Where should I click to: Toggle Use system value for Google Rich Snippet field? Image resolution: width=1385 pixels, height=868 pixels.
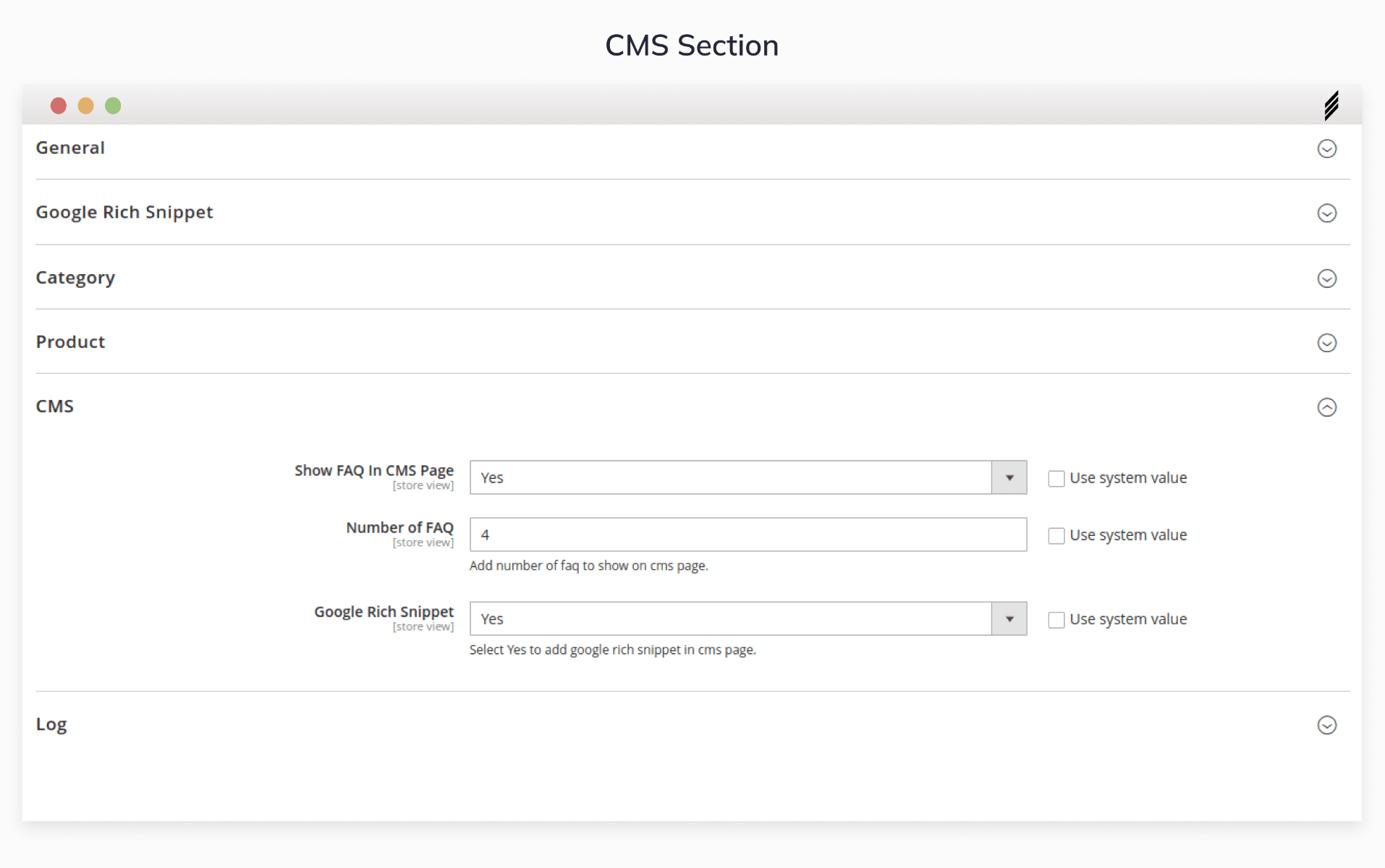coord(1056,620)
